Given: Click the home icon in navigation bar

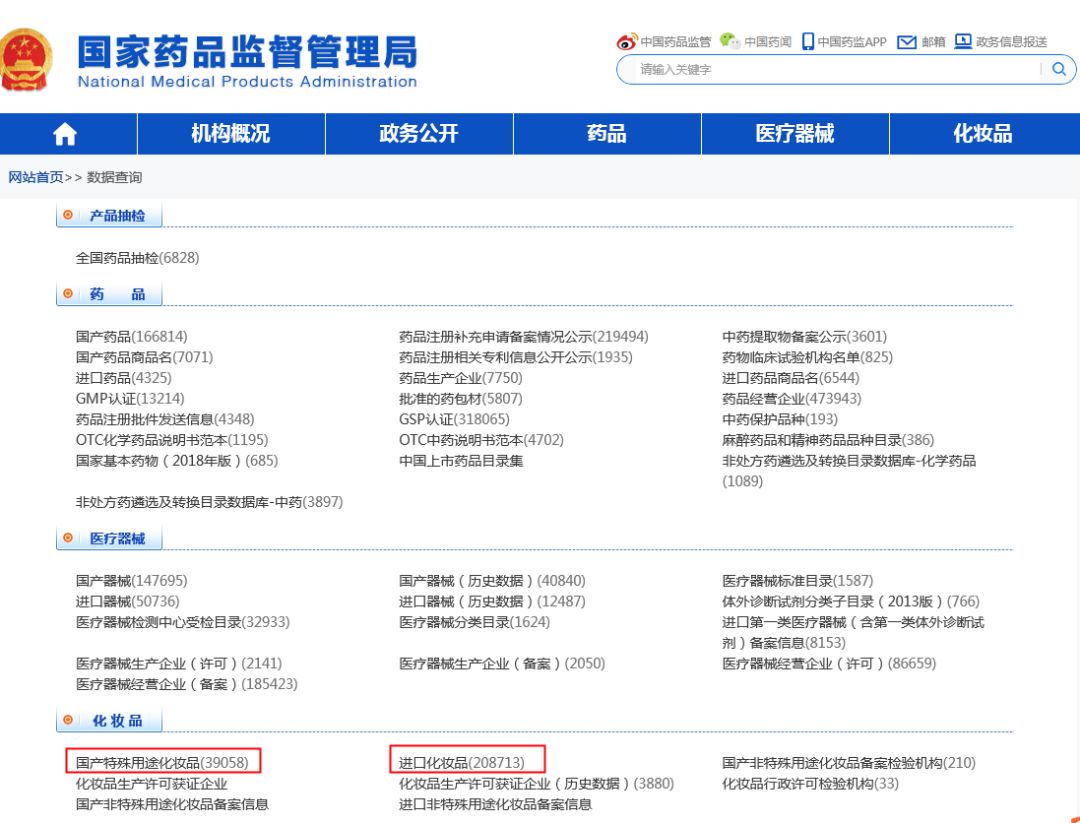Looking at the screenshot, I should coord(65,134).
